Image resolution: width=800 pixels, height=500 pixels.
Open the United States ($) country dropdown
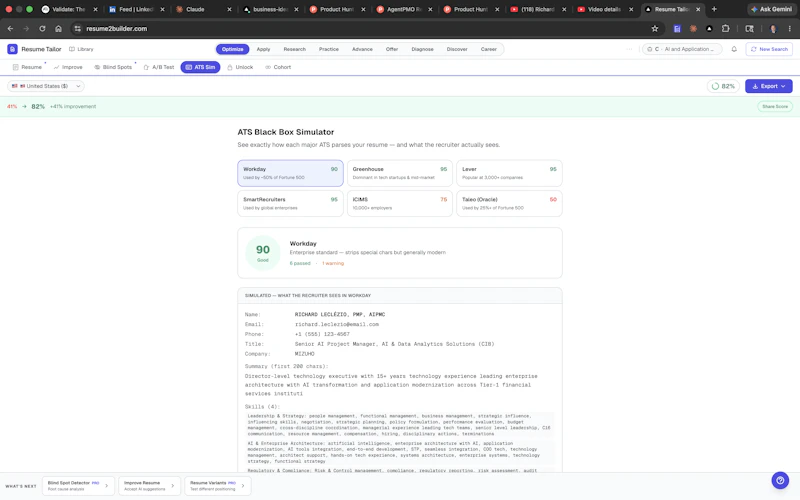[x=46, y=86]
